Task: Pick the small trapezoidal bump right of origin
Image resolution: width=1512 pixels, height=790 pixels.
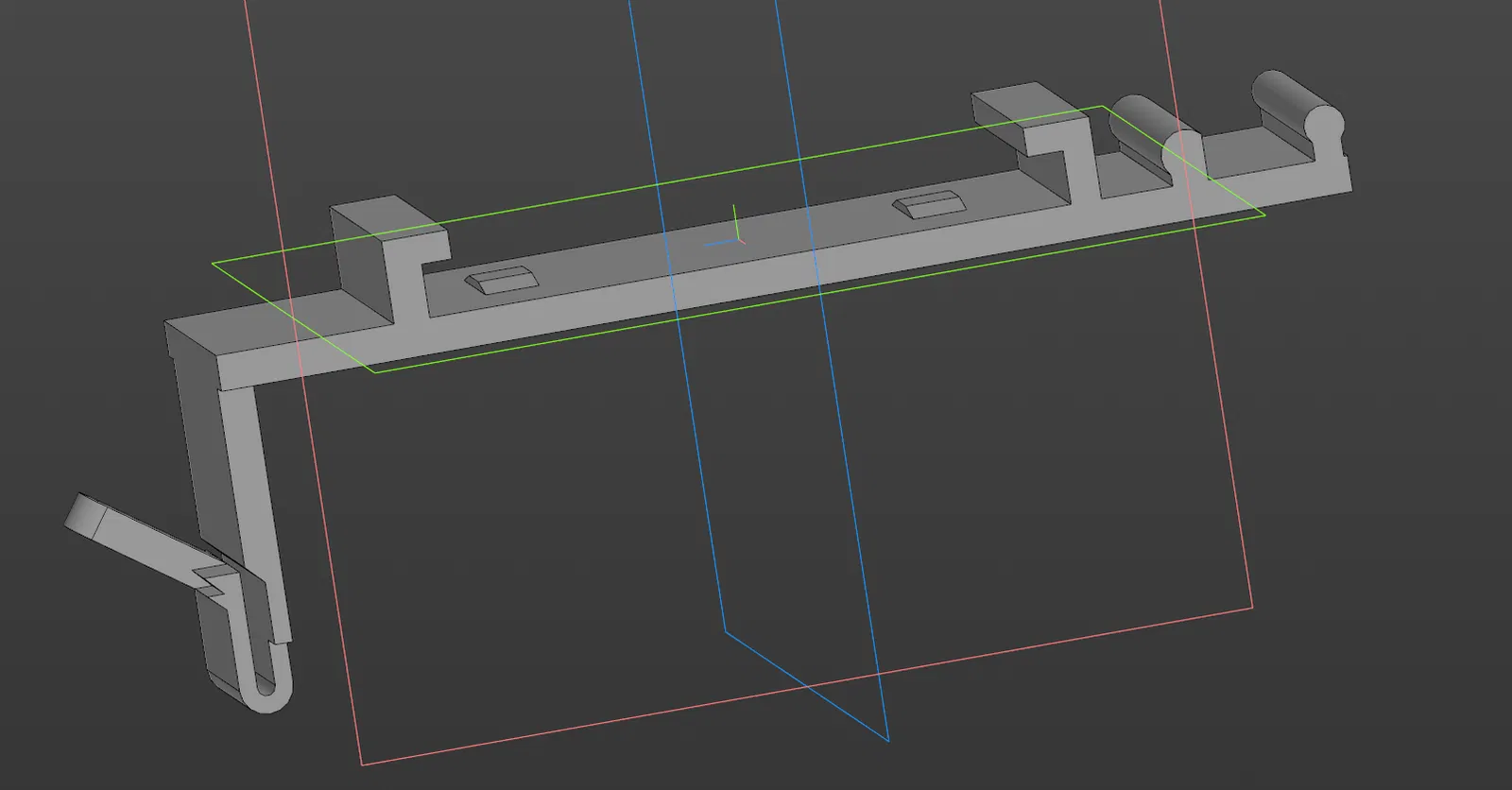Action: tap(927, 204)
